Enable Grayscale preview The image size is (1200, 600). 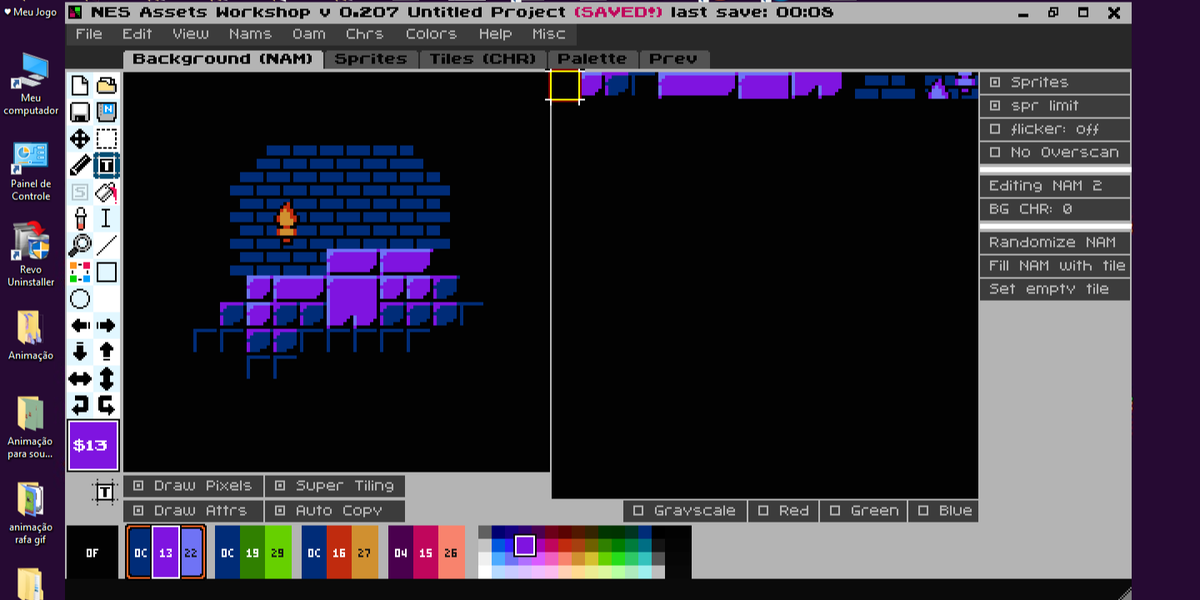684,510
